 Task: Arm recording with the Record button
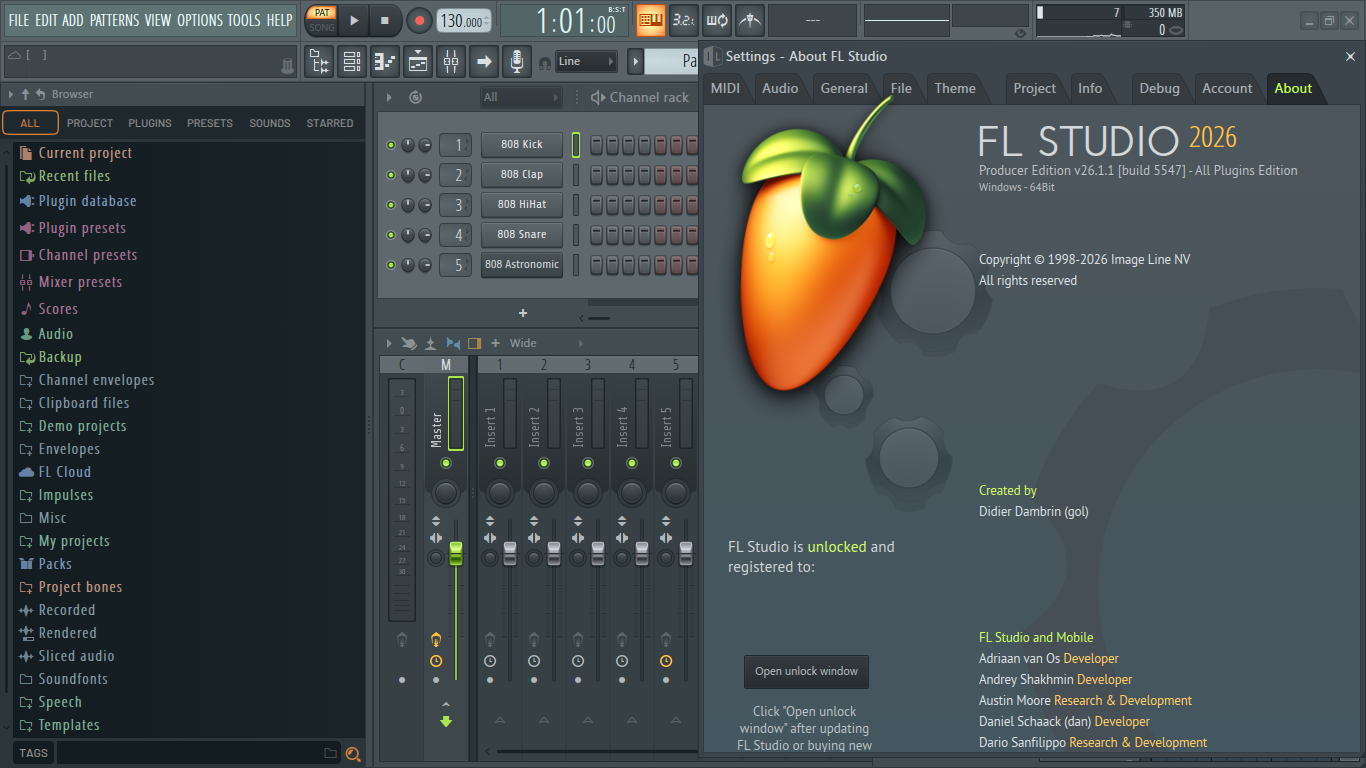[x=419, y=20]
